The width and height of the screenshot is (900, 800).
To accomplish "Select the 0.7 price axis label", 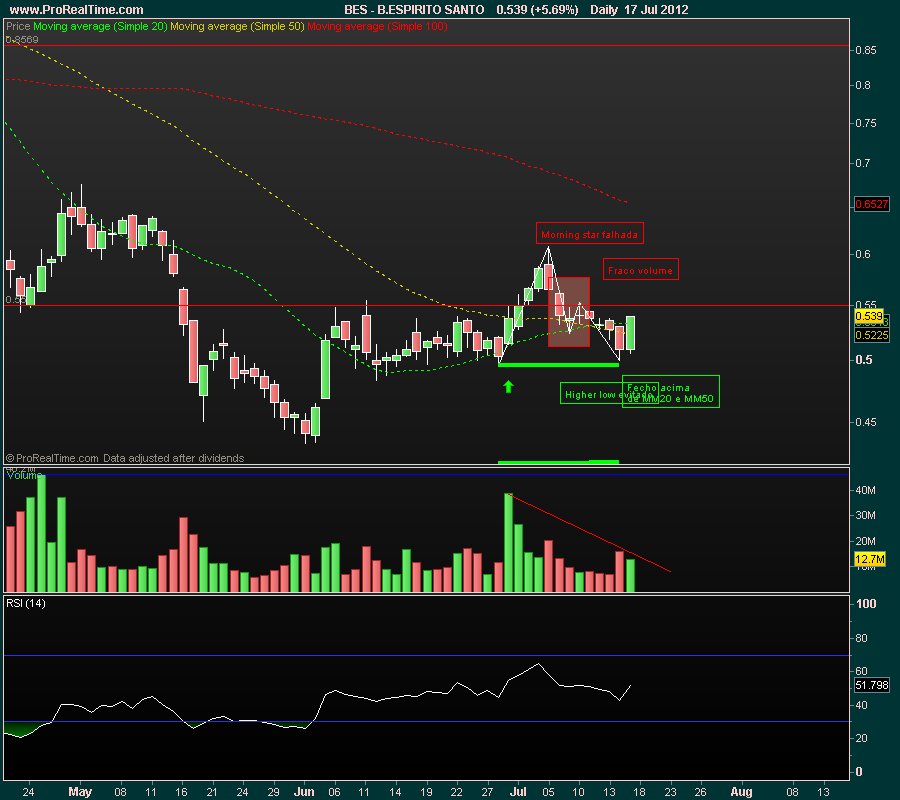I will pos(863,164).
